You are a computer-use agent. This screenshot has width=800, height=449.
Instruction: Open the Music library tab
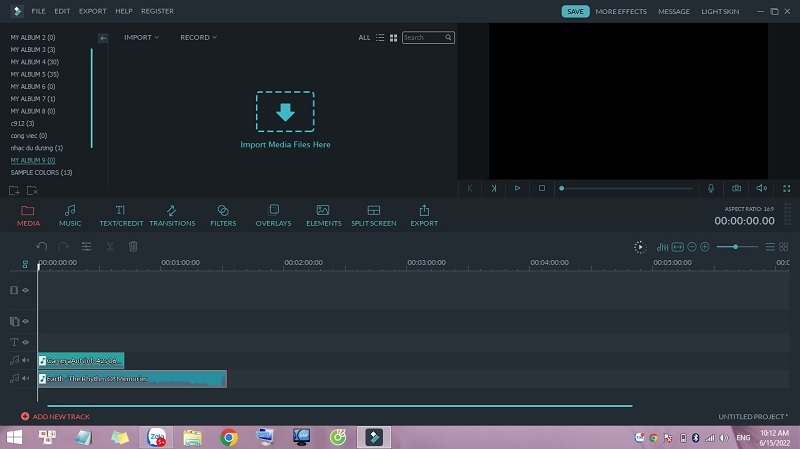pos(70,215)
